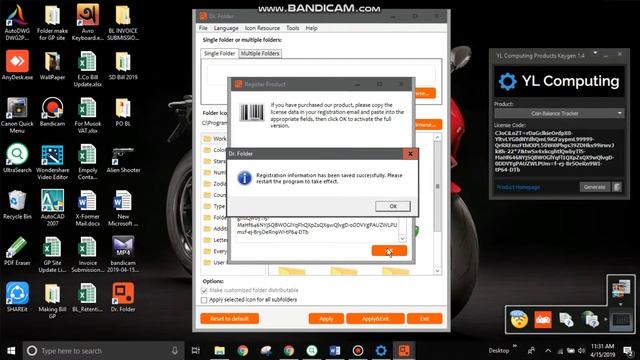Open the Dr. Folder desktop shortcut

[x=123, y=298]
